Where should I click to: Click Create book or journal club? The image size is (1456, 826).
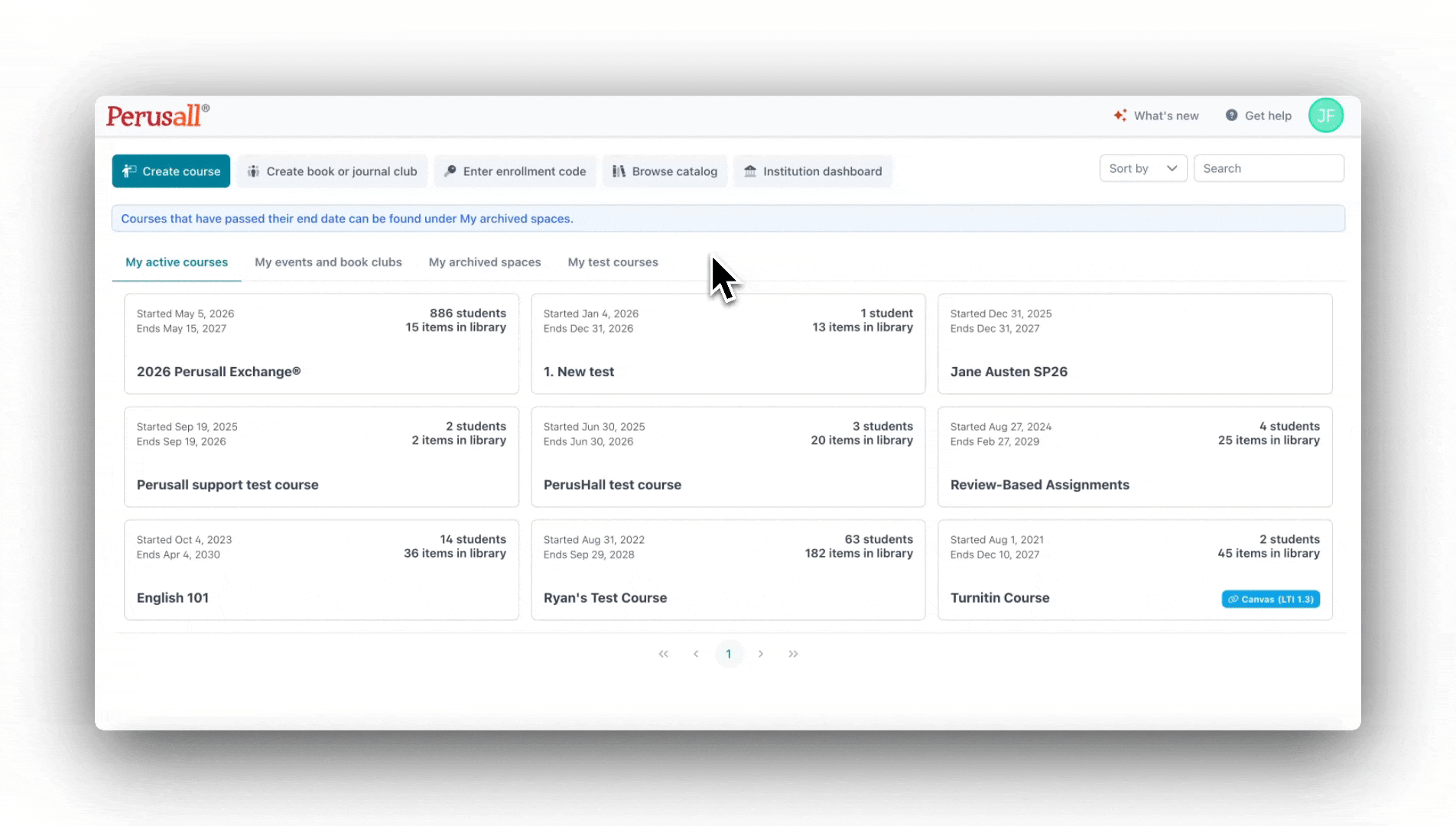pos(333,171)
